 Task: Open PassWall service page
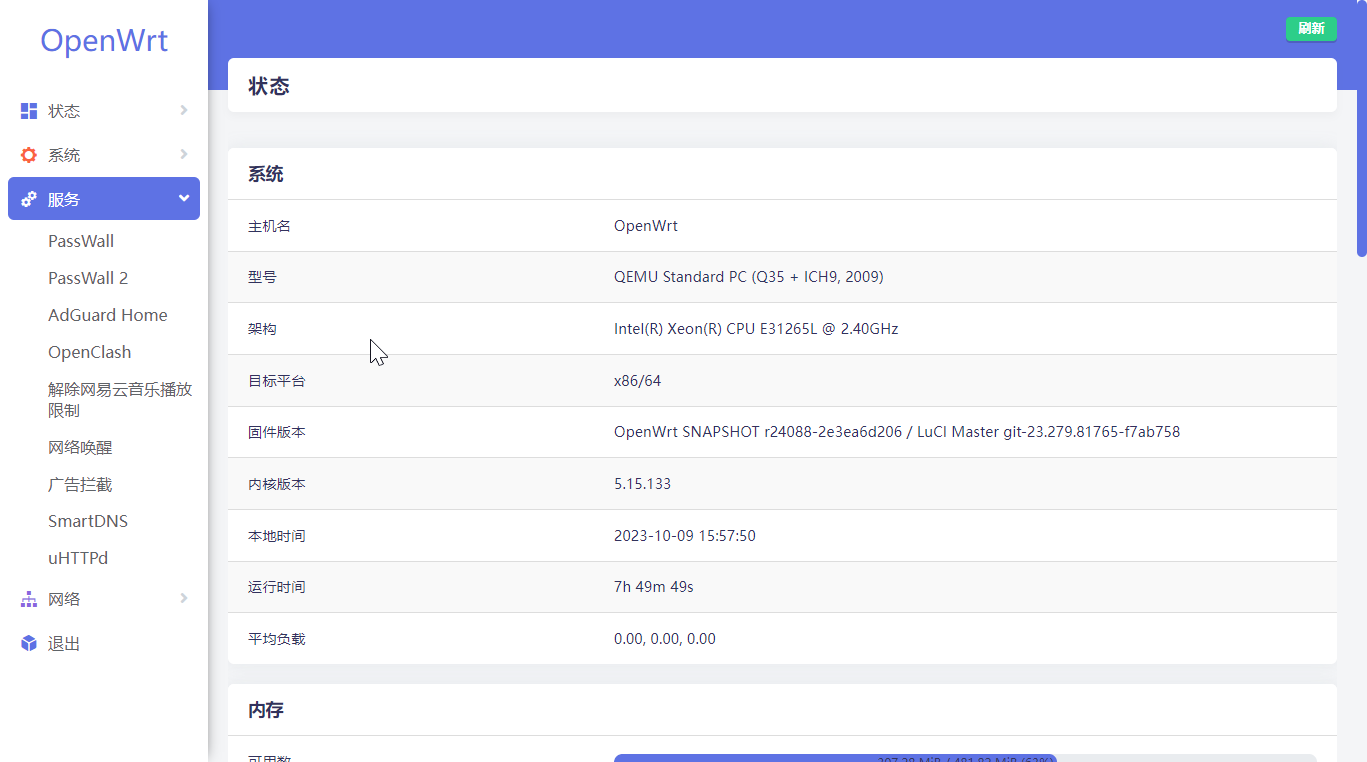(x=81, y=241)
